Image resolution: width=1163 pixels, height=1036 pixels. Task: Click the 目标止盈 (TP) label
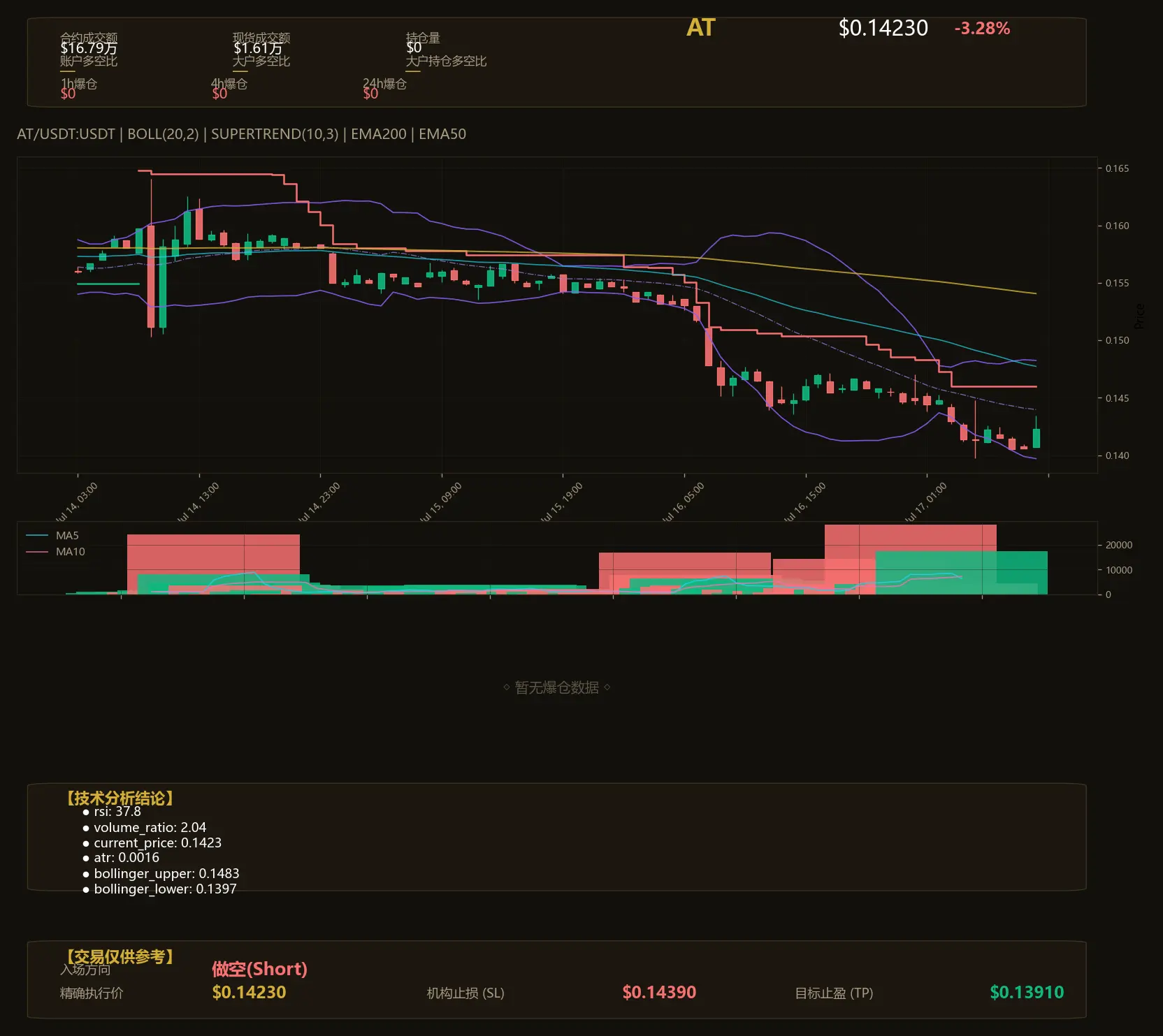click(x=834, y=993)
